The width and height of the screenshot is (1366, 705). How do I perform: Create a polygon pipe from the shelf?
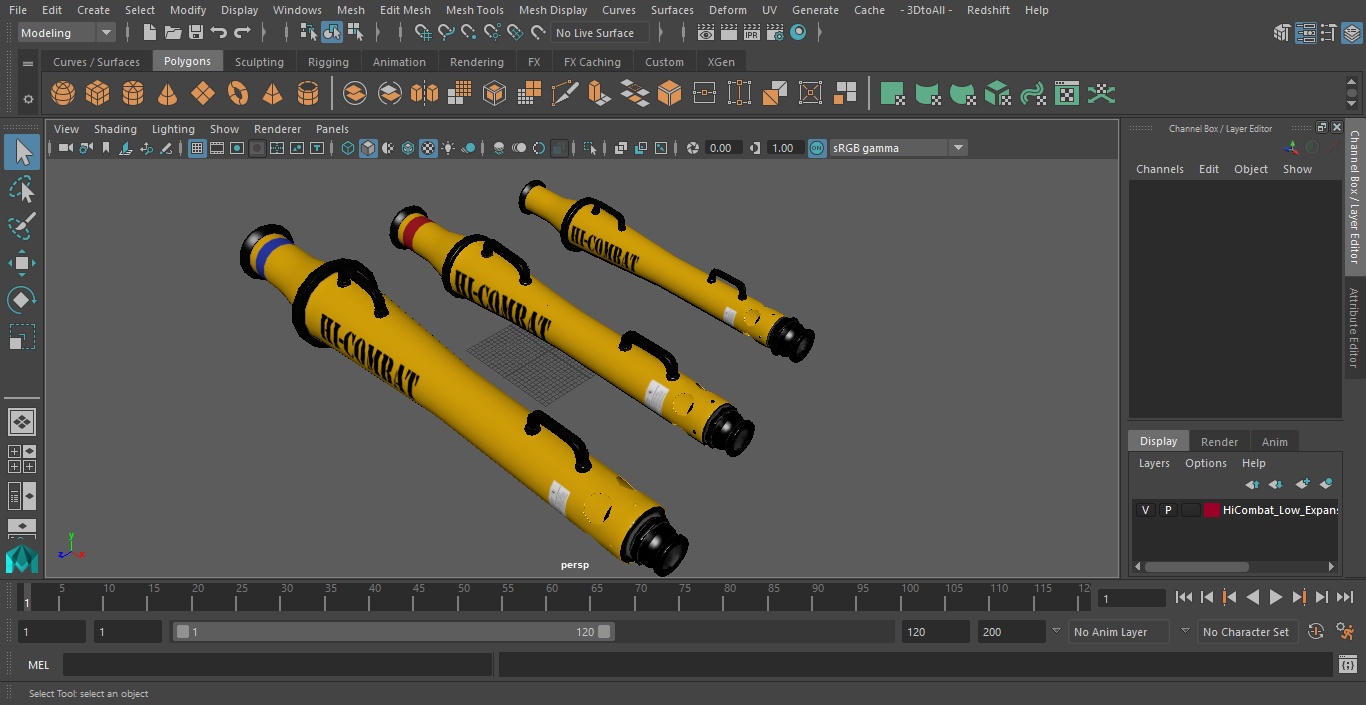308,94
